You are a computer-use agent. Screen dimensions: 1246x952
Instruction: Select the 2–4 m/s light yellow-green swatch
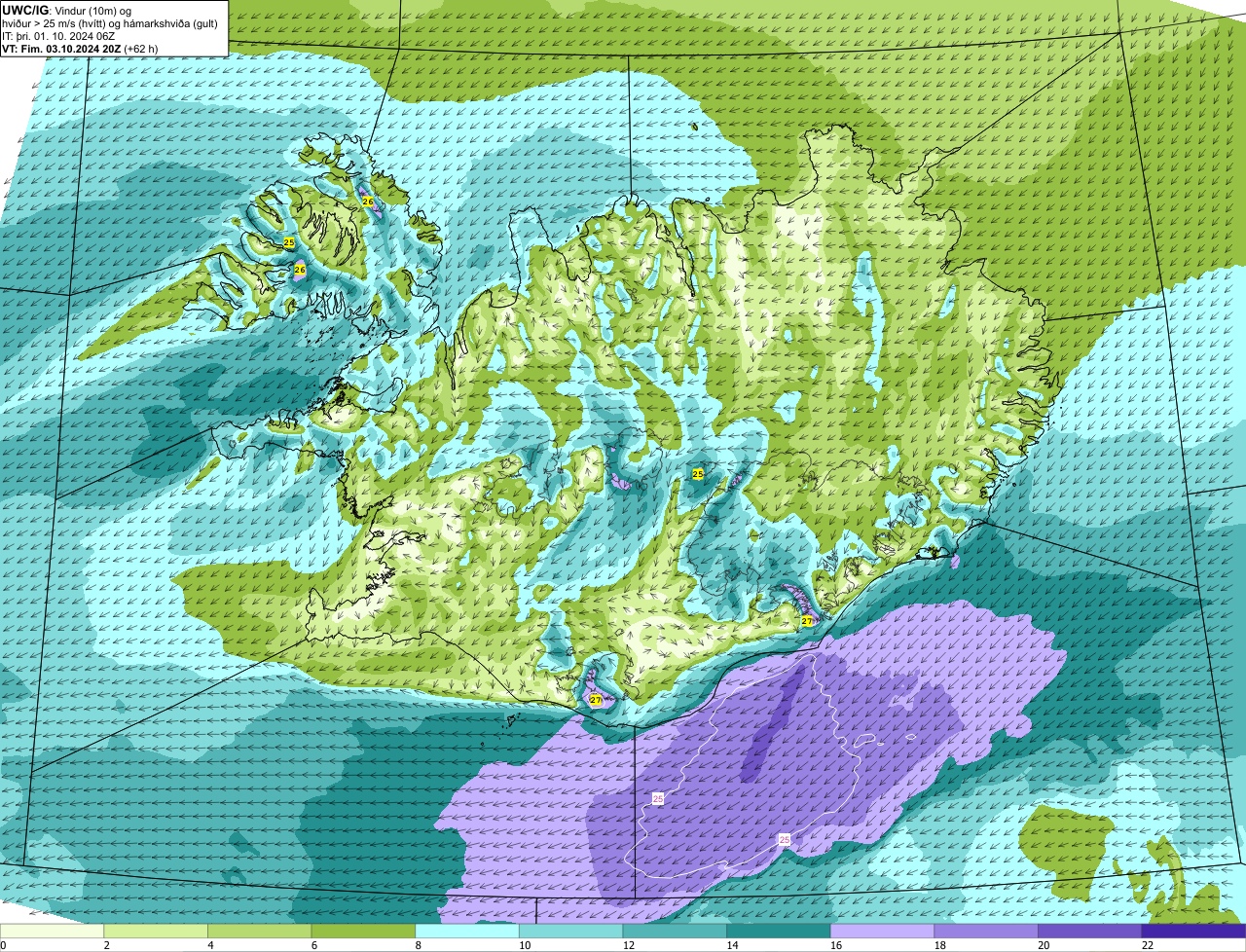coord(156,931)
